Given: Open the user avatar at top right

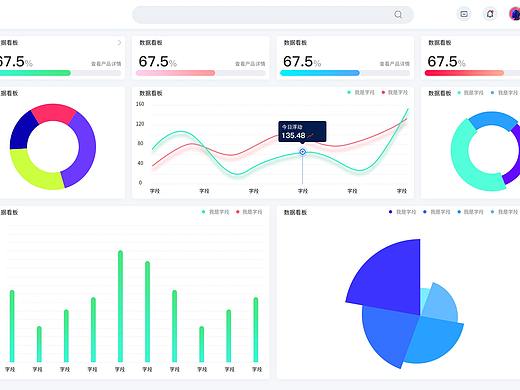Looking at the screenshot, I should click(514, 14).
